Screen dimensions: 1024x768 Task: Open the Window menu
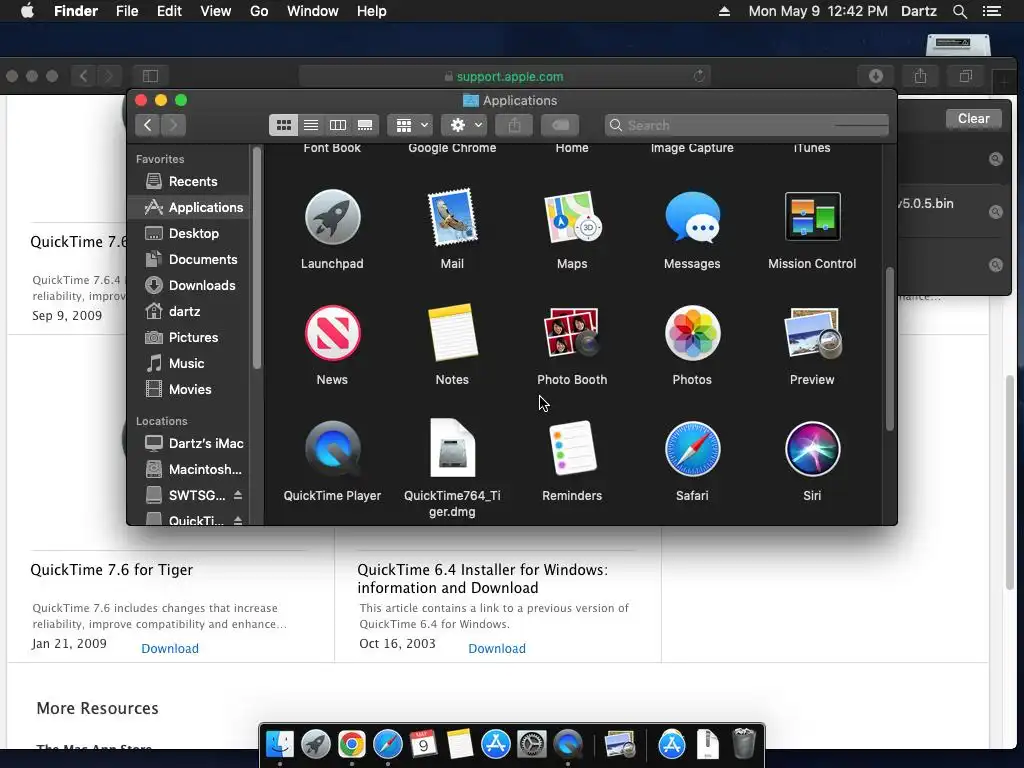tap(313, 11)
